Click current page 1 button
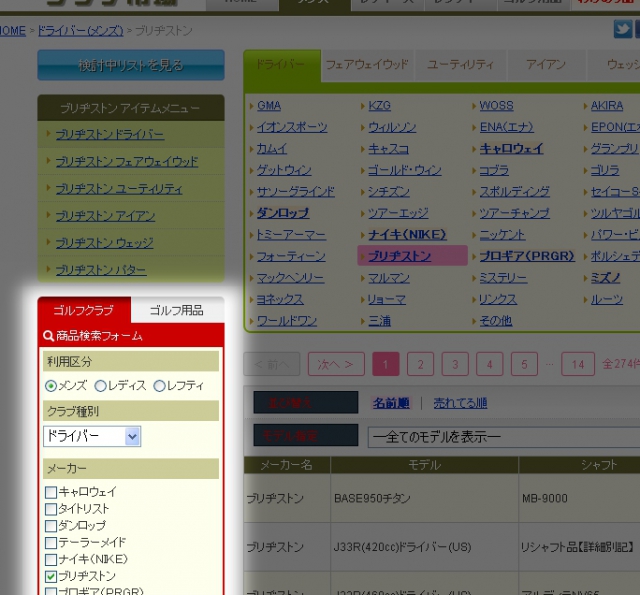Screen dimensions: 640x595 [386, 364]
